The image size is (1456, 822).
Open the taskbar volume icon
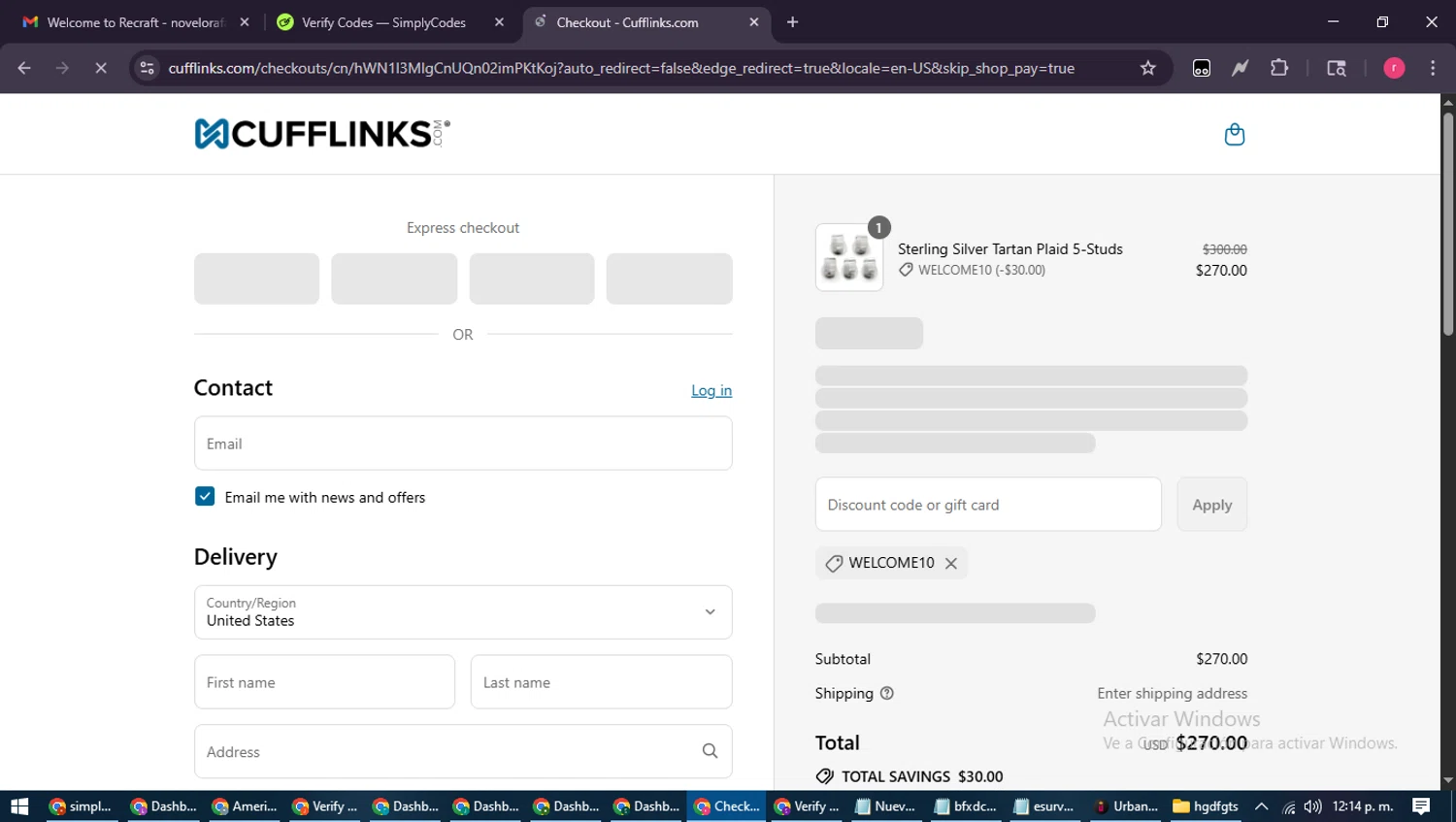coord(1312,806)
